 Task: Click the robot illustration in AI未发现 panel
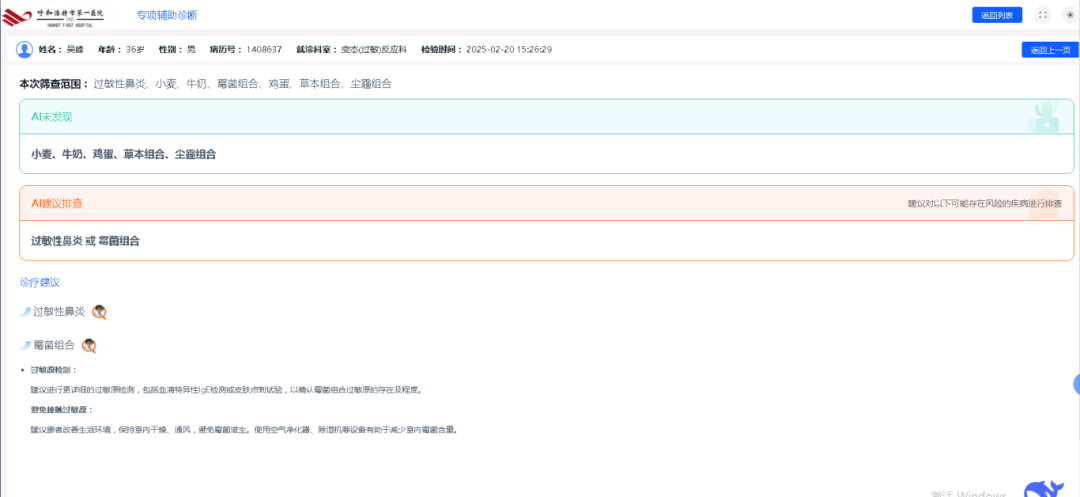pos(1044,116)
